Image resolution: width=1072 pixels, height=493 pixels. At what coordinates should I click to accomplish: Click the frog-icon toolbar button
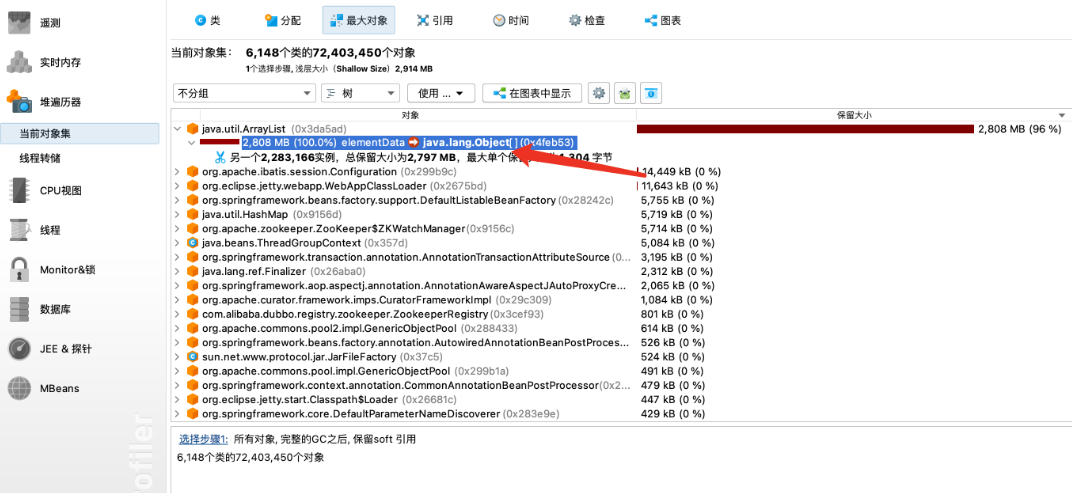click(x=625, y=93)
